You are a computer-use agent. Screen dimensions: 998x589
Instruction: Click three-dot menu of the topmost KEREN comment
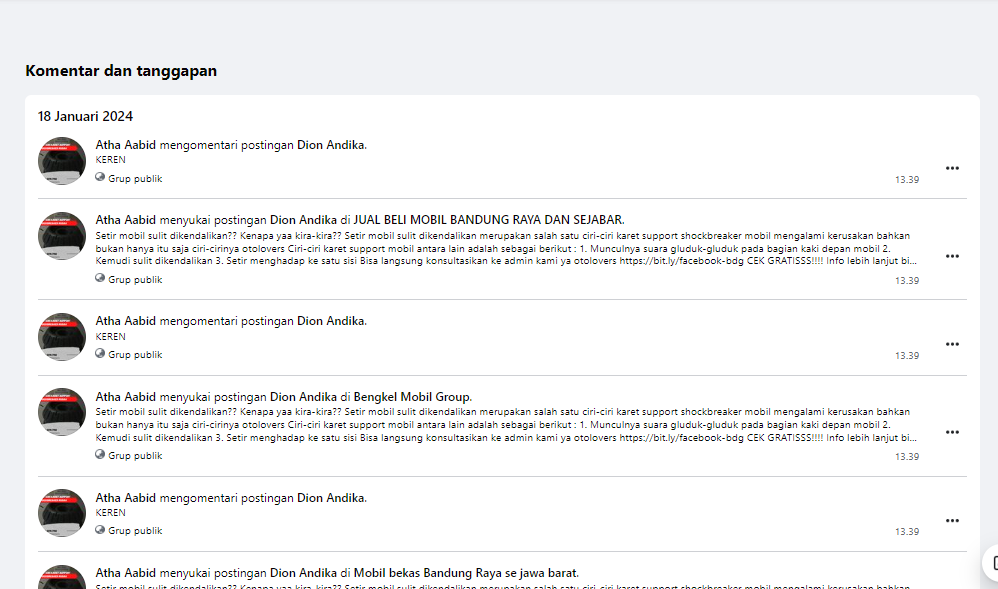point(952,168)
